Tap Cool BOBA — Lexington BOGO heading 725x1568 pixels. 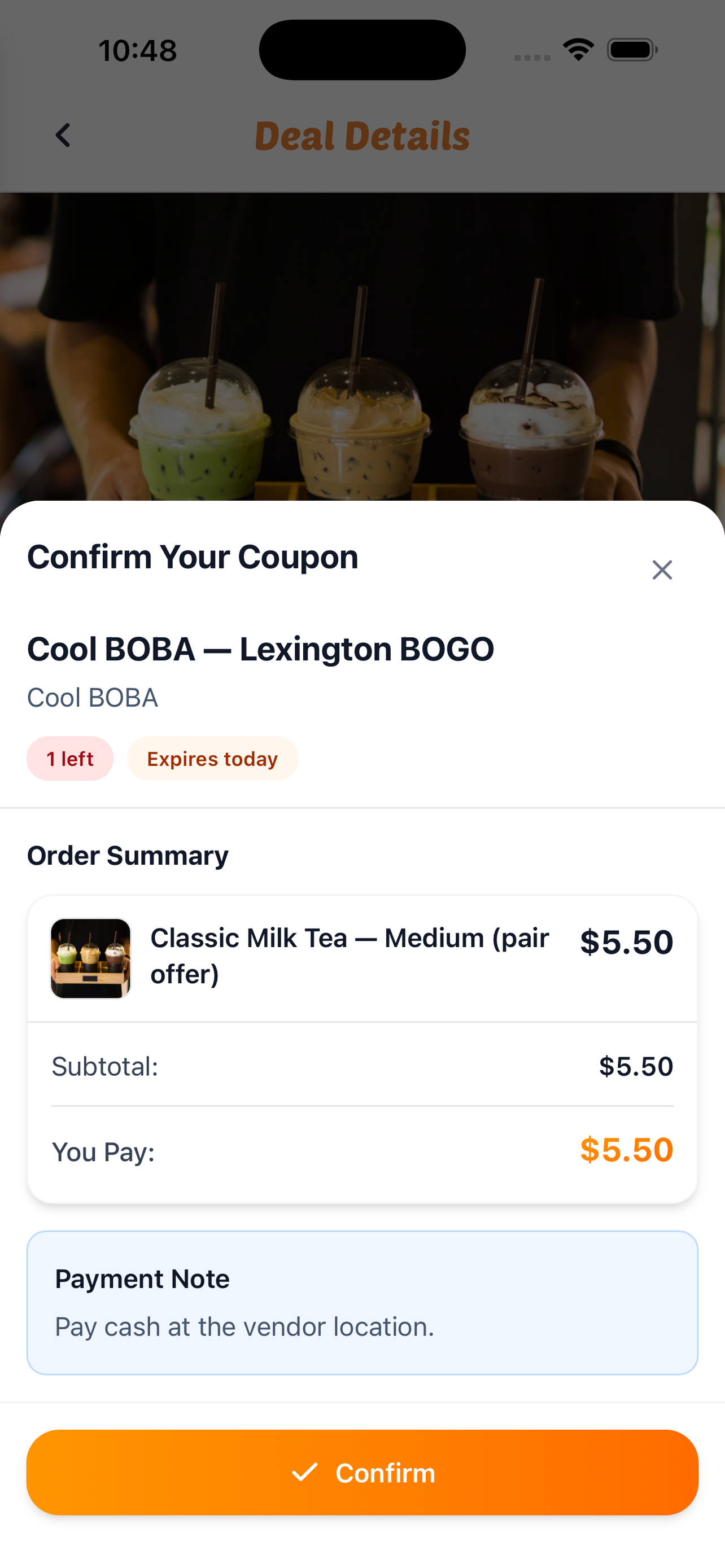tap(260, 649)
